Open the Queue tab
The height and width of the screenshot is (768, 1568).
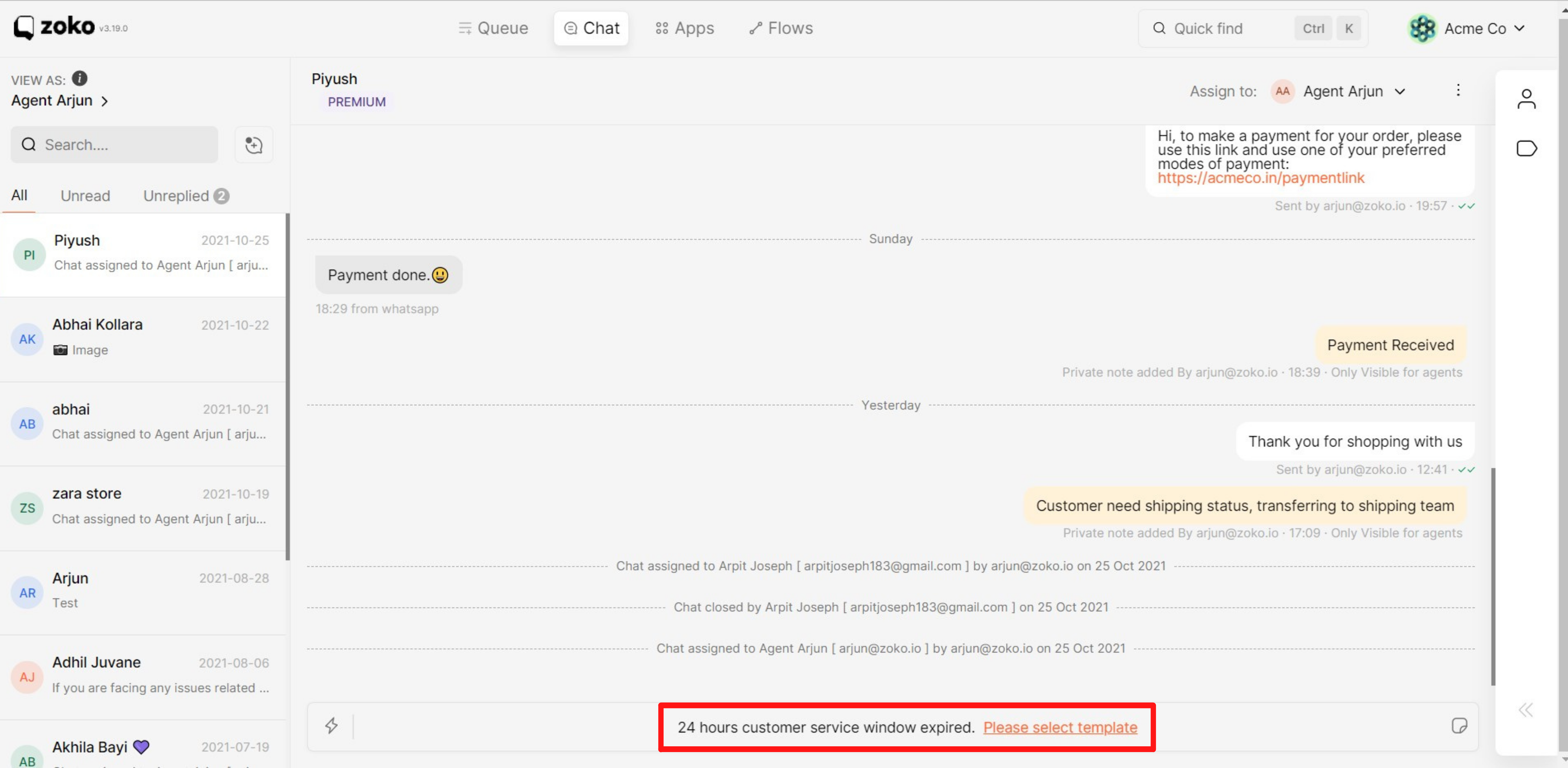(493, 29)
